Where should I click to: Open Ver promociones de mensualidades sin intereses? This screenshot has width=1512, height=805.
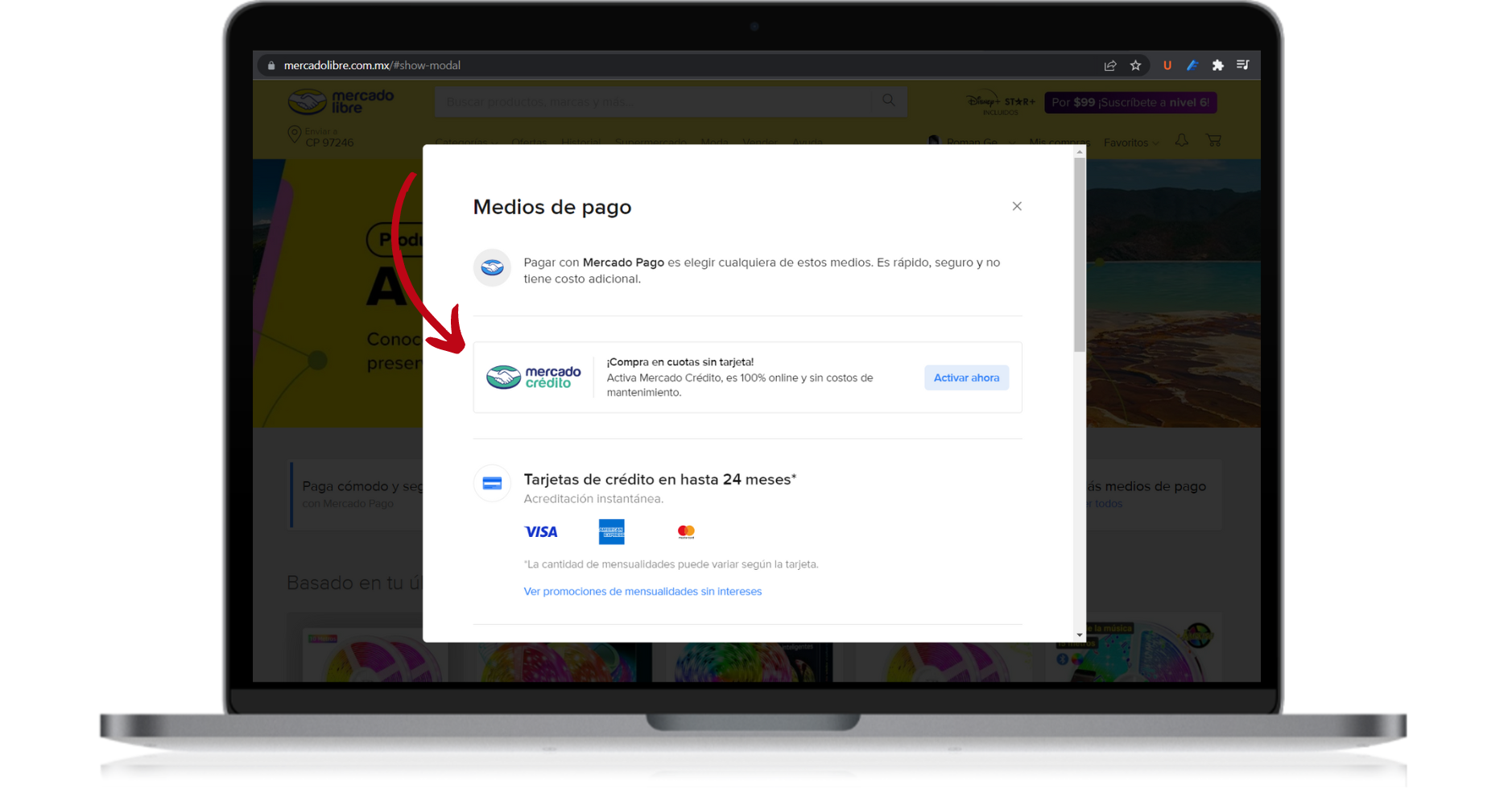coord(642,591)
